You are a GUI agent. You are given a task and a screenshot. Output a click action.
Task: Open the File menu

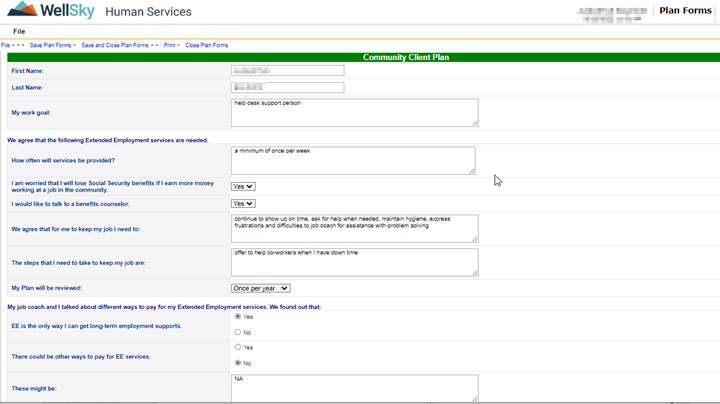[19, 32]
